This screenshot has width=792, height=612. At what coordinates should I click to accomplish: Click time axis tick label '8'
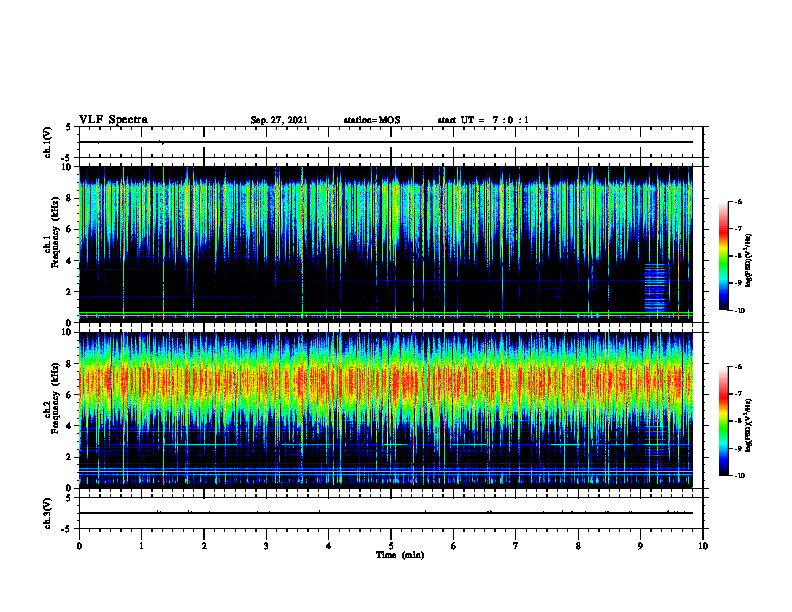pyautogui.click(x=578, y=546)
